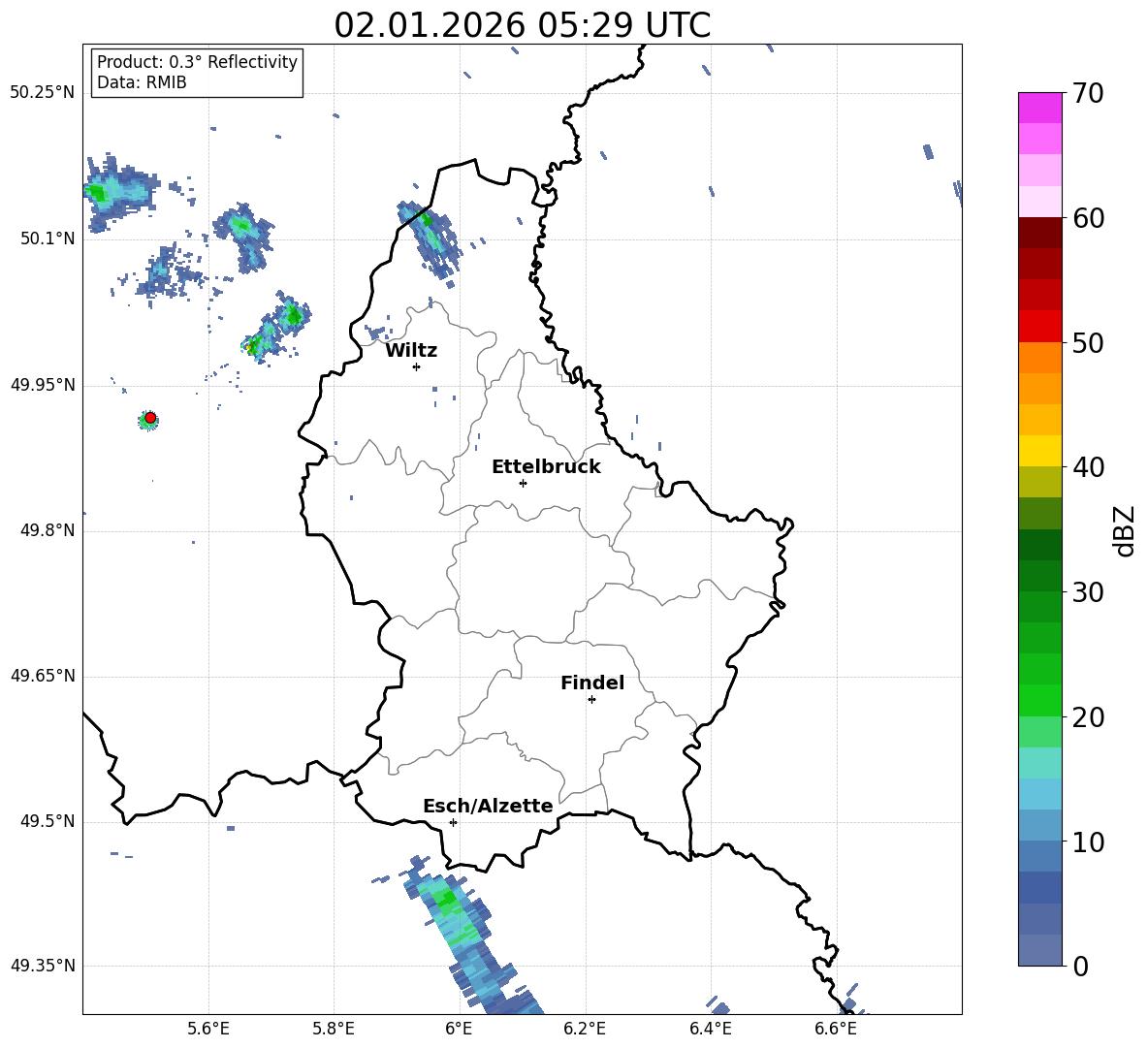The width and height of the screenshot is (1148, 1048).
Task: Select the Esch/Alzette city label
Action: click(x=488, y=806)
